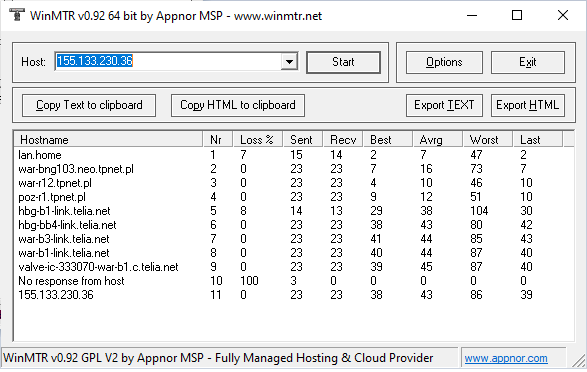Select the lan.home row
The height and width of the screenshot is (372, 587).
point(294,155)
